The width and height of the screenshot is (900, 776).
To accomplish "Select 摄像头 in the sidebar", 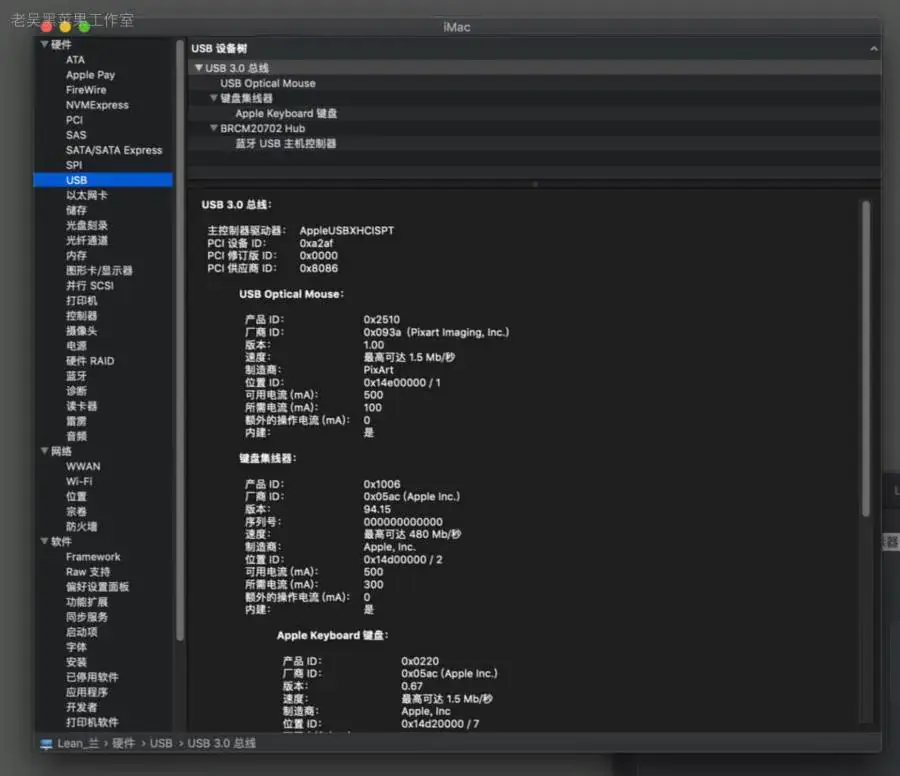I will coord(82,331).
